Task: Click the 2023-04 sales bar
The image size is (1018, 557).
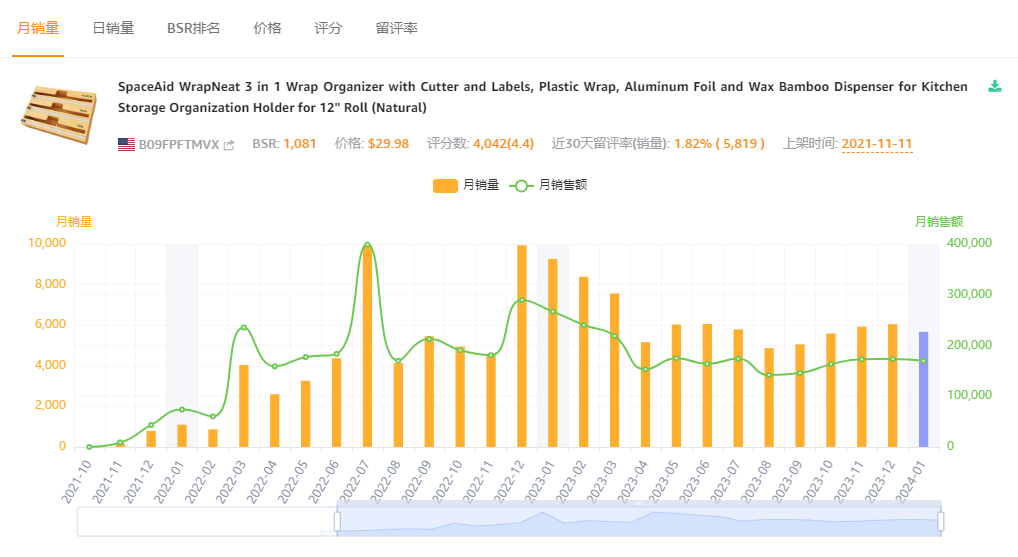Action: point(645,395)
